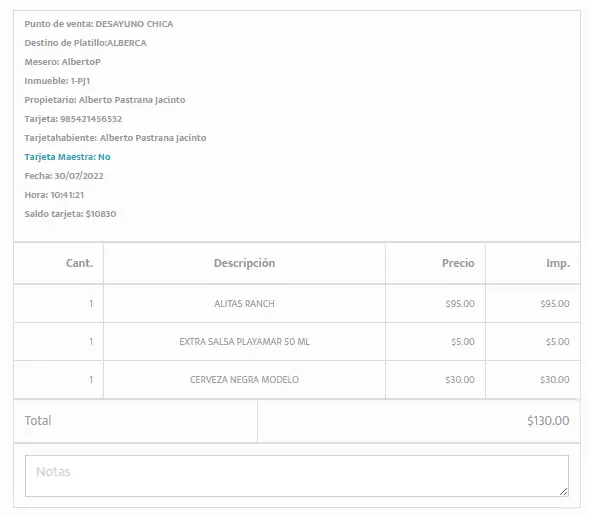Click the Precio column header

click(x=458, y=263)
